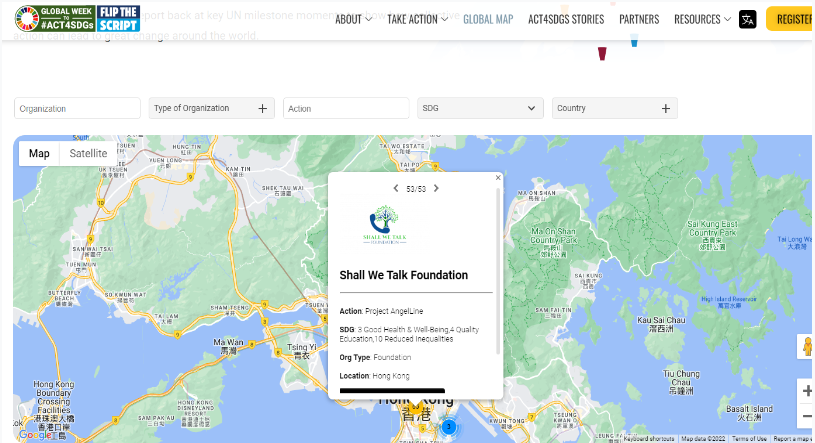Click the Location Hong Kong text
815x443 pixels.
point(374,376)
